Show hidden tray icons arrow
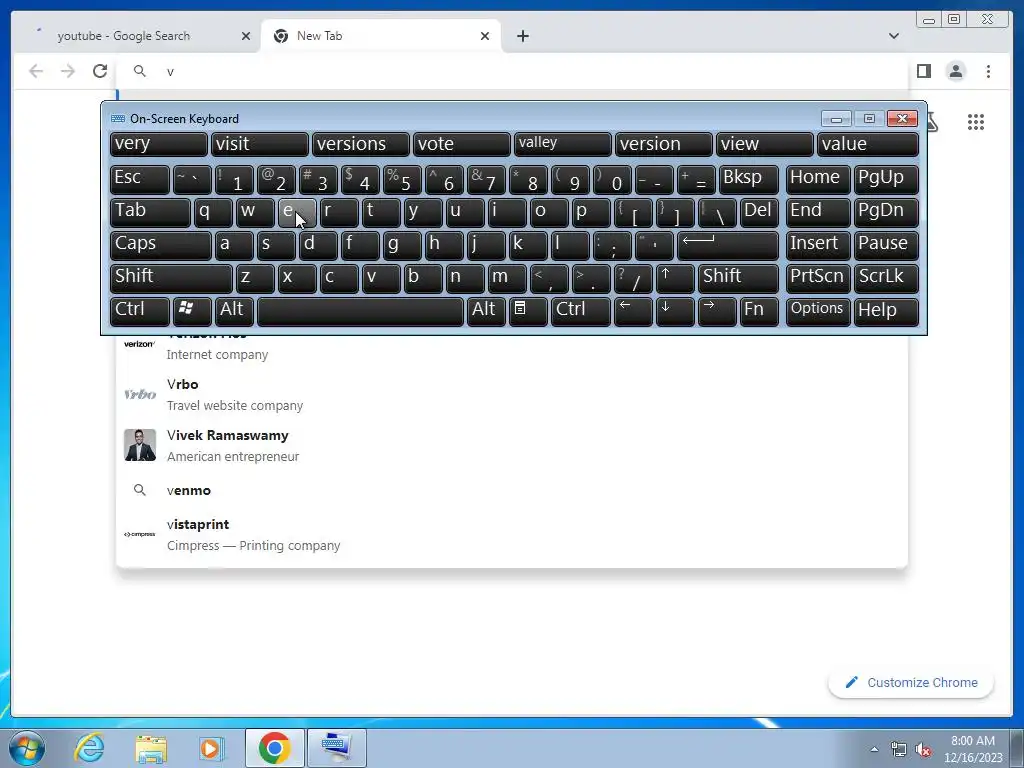The image size is (1024, 768). pos(874,749)
